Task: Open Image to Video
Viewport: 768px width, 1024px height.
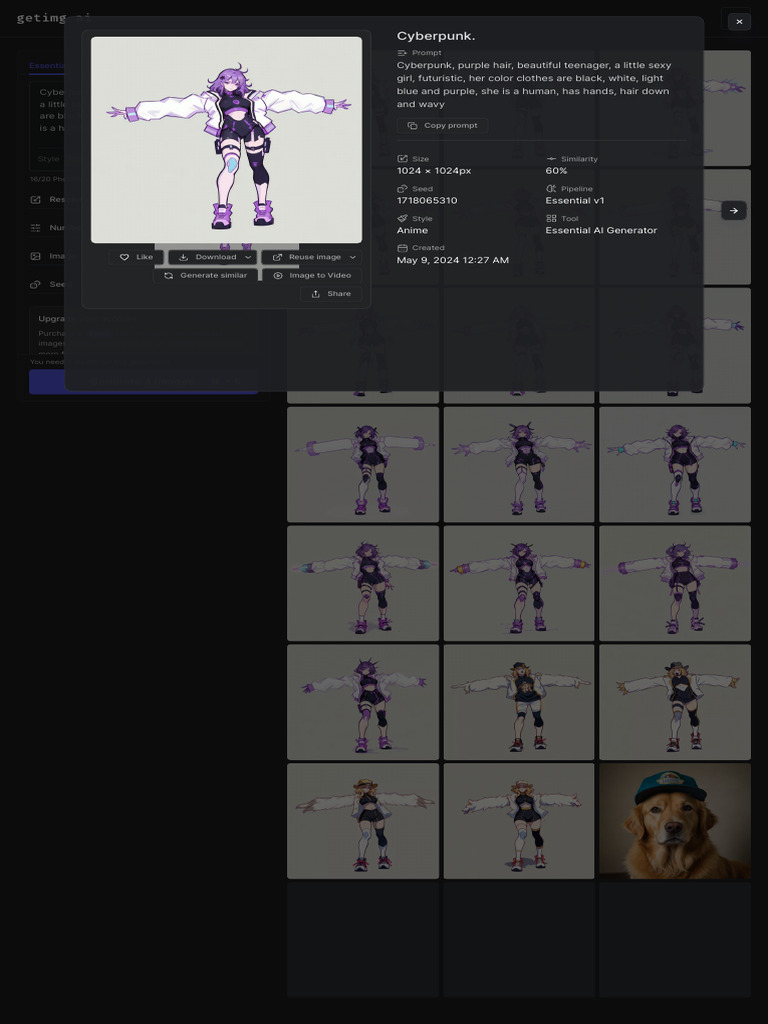Action: pyautogui.click(x=312, y=276)
